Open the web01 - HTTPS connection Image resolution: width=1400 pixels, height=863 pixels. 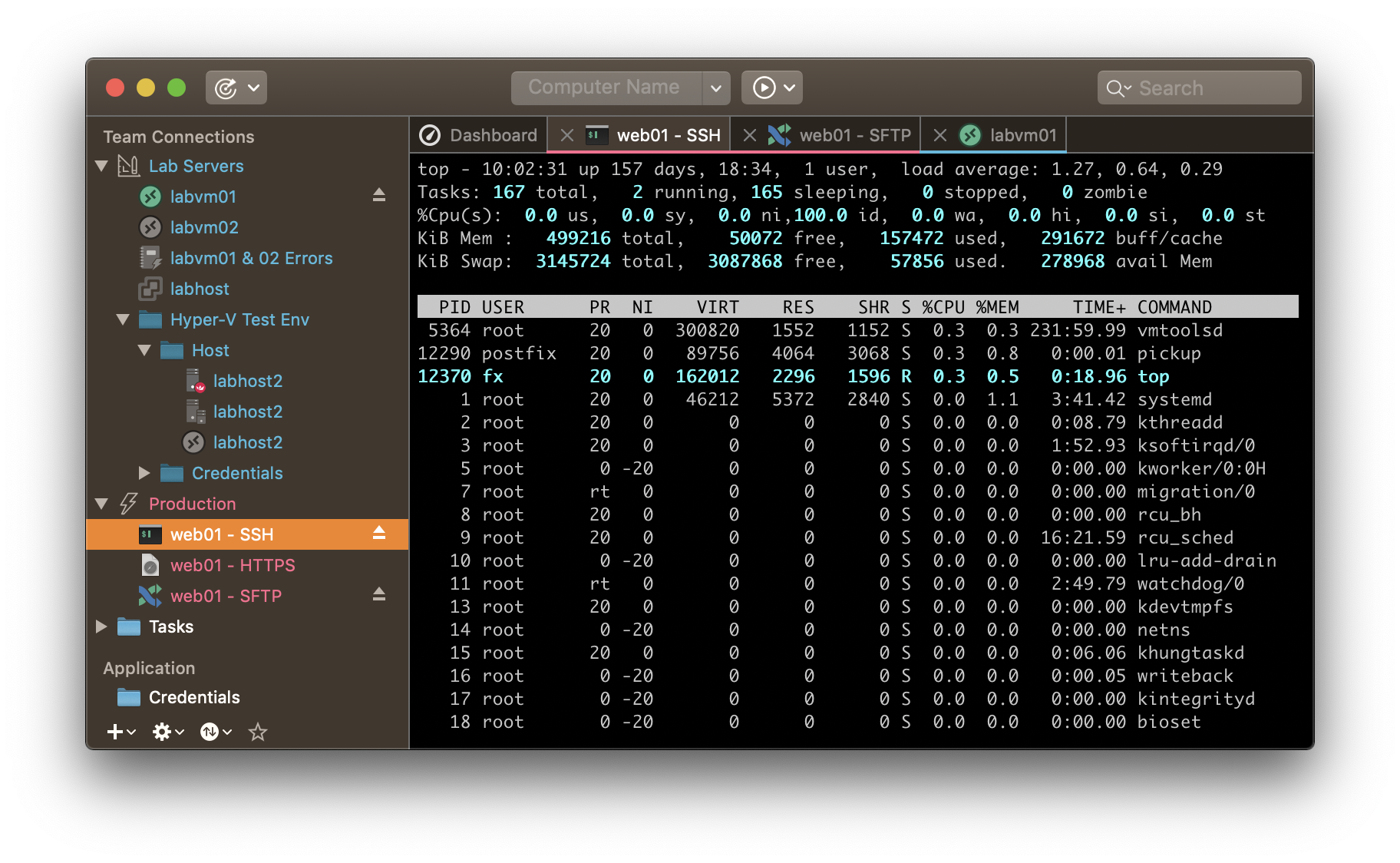click(x=232, y=565)
